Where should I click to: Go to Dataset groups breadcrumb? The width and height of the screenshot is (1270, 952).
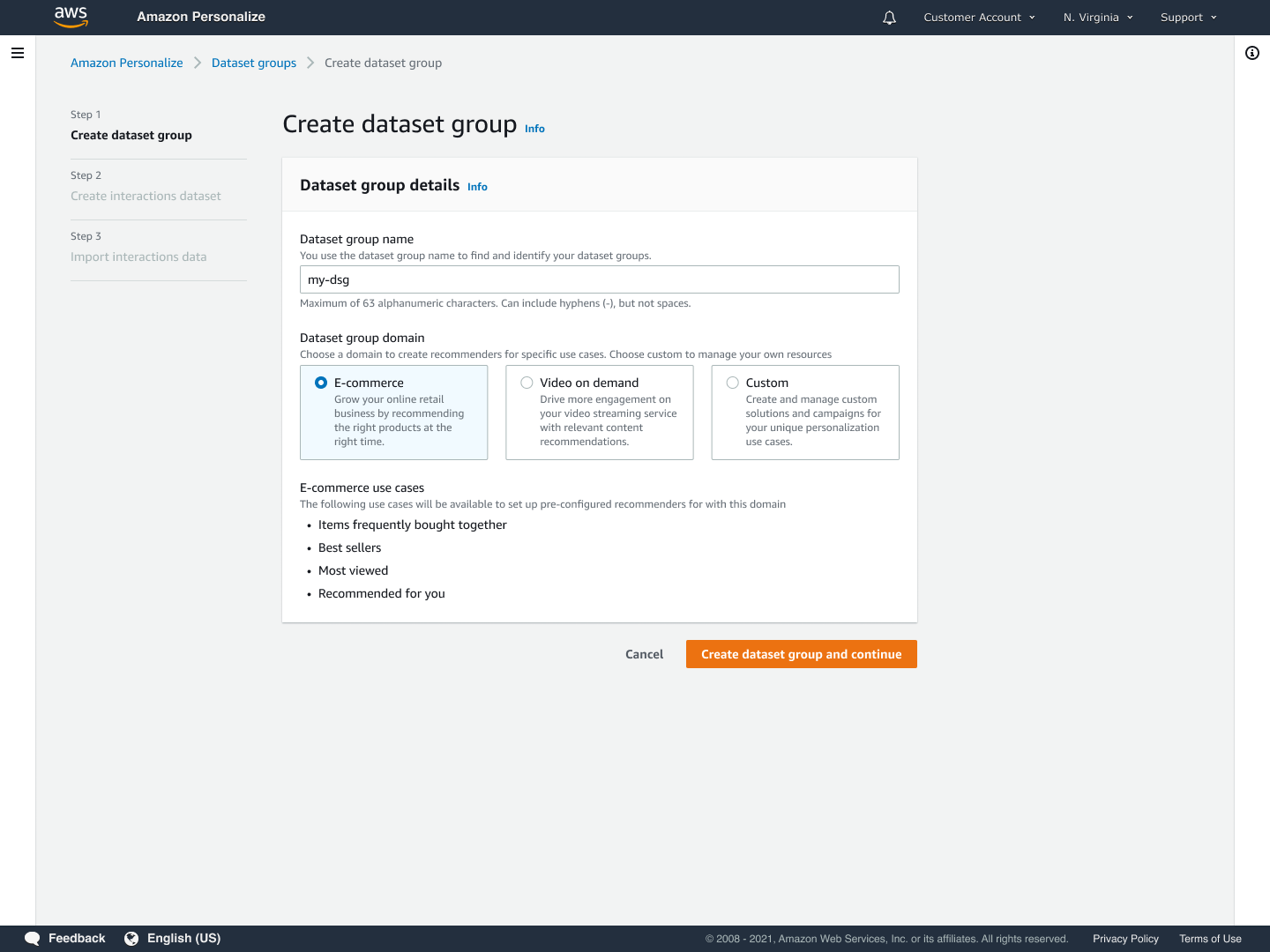click(x=254, y=63)
